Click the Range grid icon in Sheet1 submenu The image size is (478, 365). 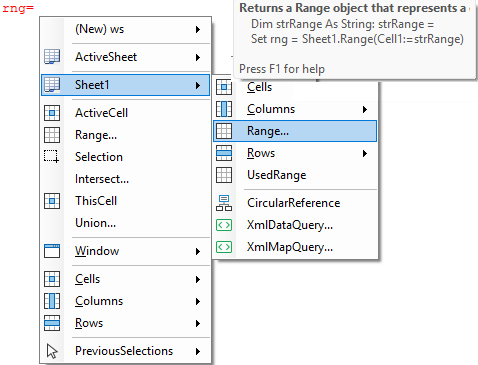coord(224,131)
